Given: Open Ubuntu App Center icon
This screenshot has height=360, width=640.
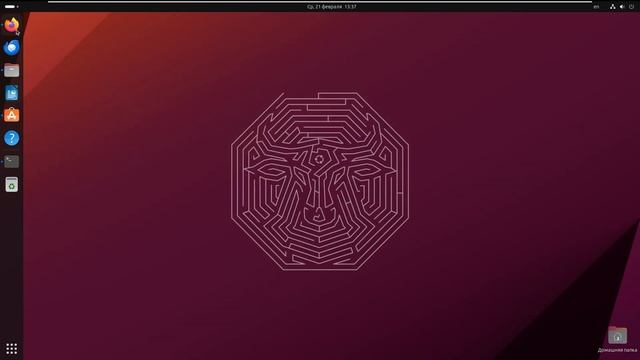Looking at the screenshot, I should click(x=11, y=116).
